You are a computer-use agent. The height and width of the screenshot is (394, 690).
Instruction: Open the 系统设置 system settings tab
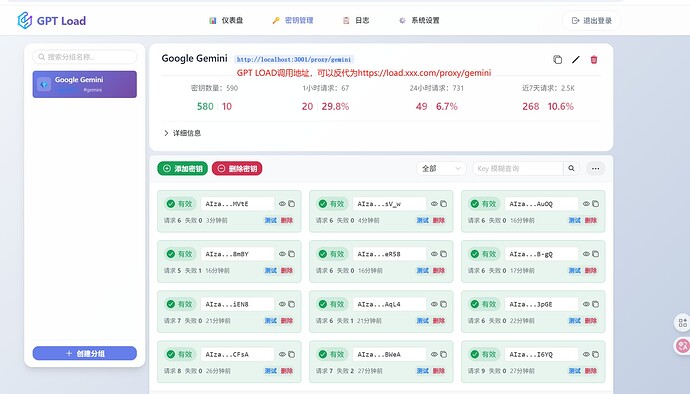pyautogui.click(x=419, y=20)
